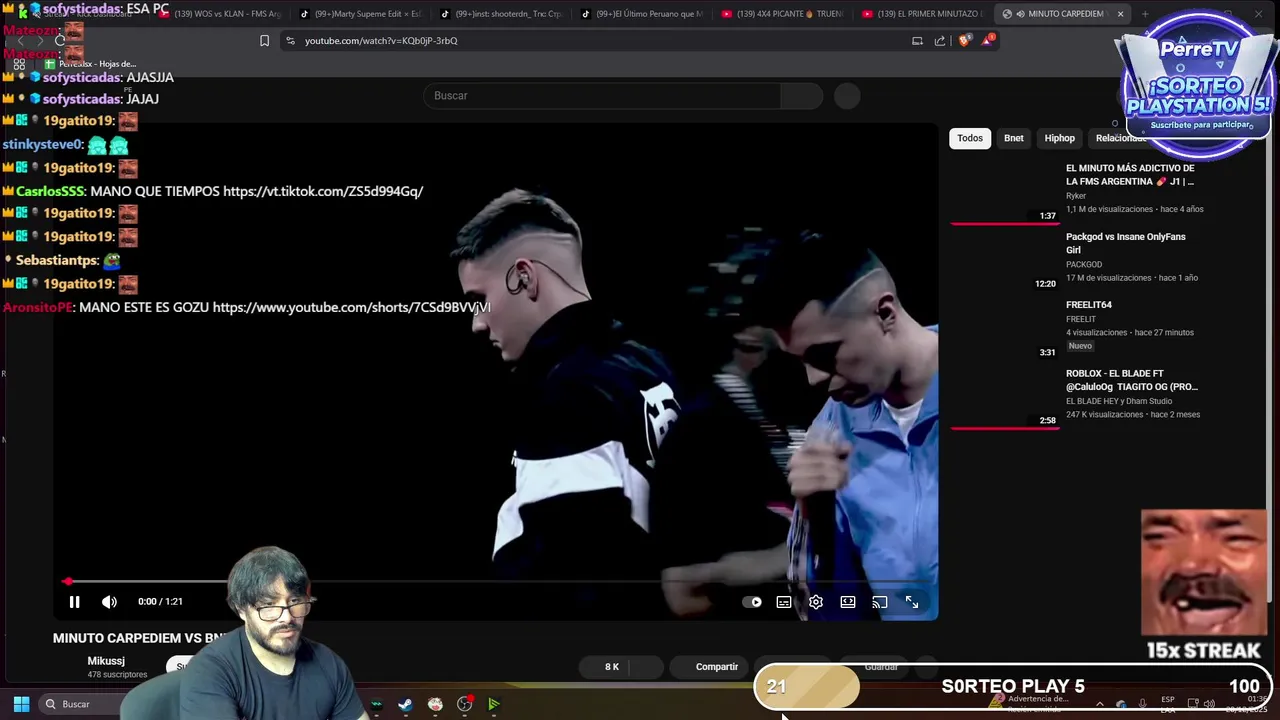
Task: Click the voice search round button
Action: click(x=847, y=96)
